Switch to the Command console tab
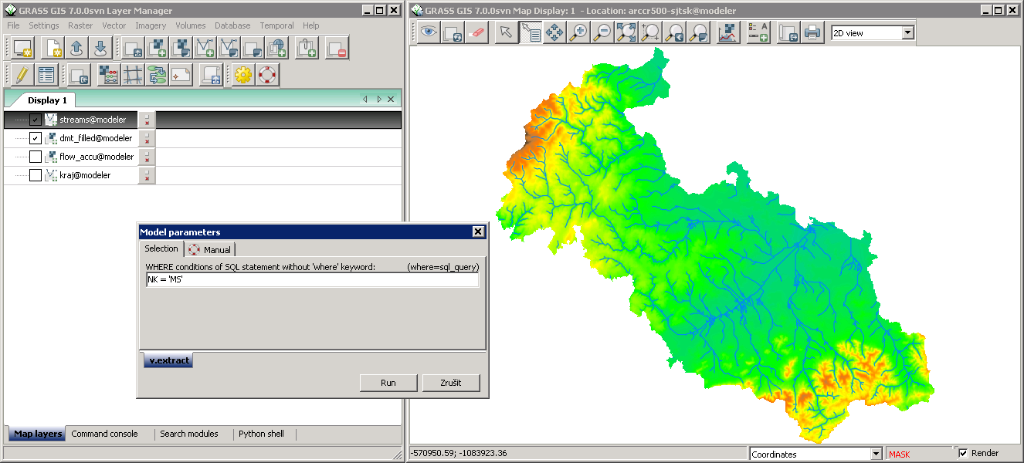1024x463 pixels. pyautogui.click(x=104, y=434)
